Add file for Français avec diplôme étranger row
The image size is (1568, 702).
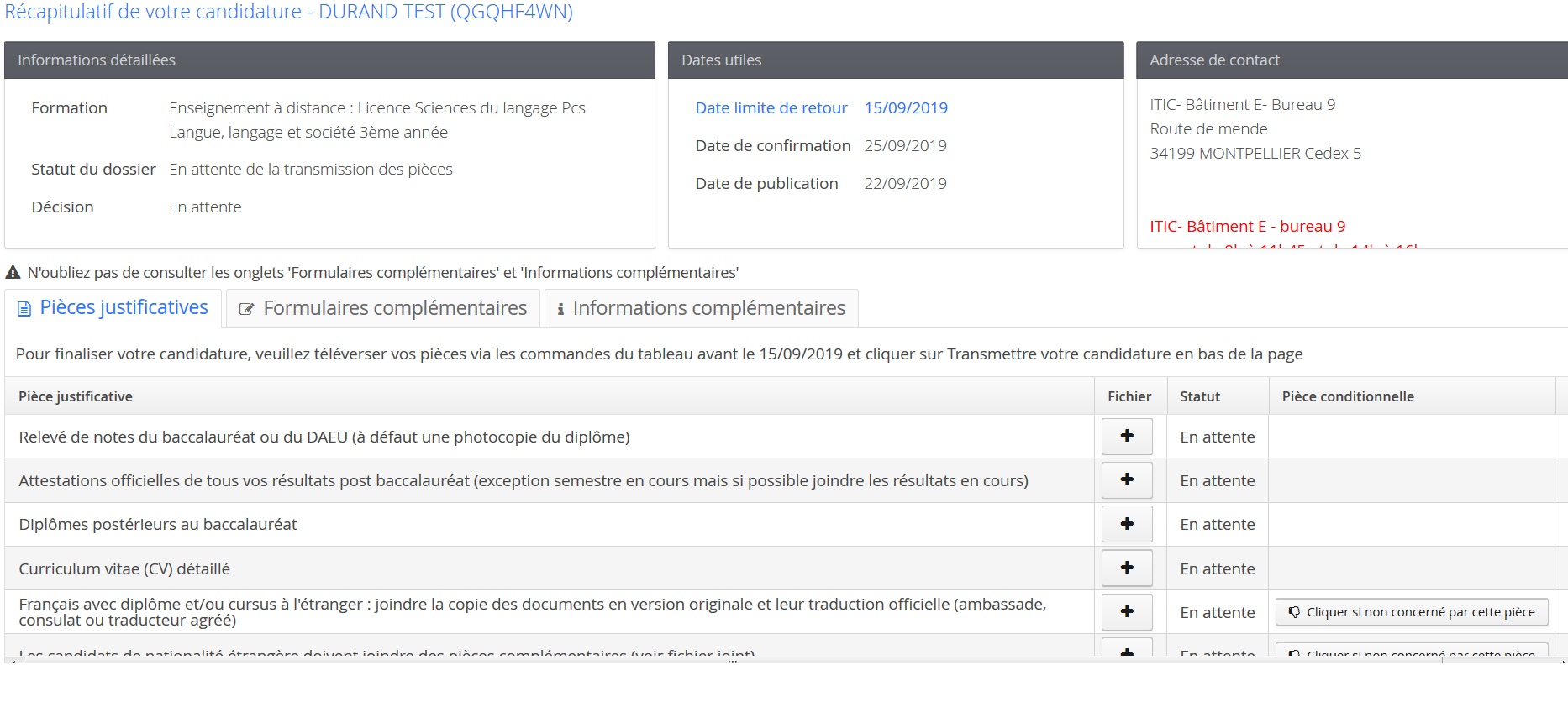pyautogui.click(x=1127, y=612)
